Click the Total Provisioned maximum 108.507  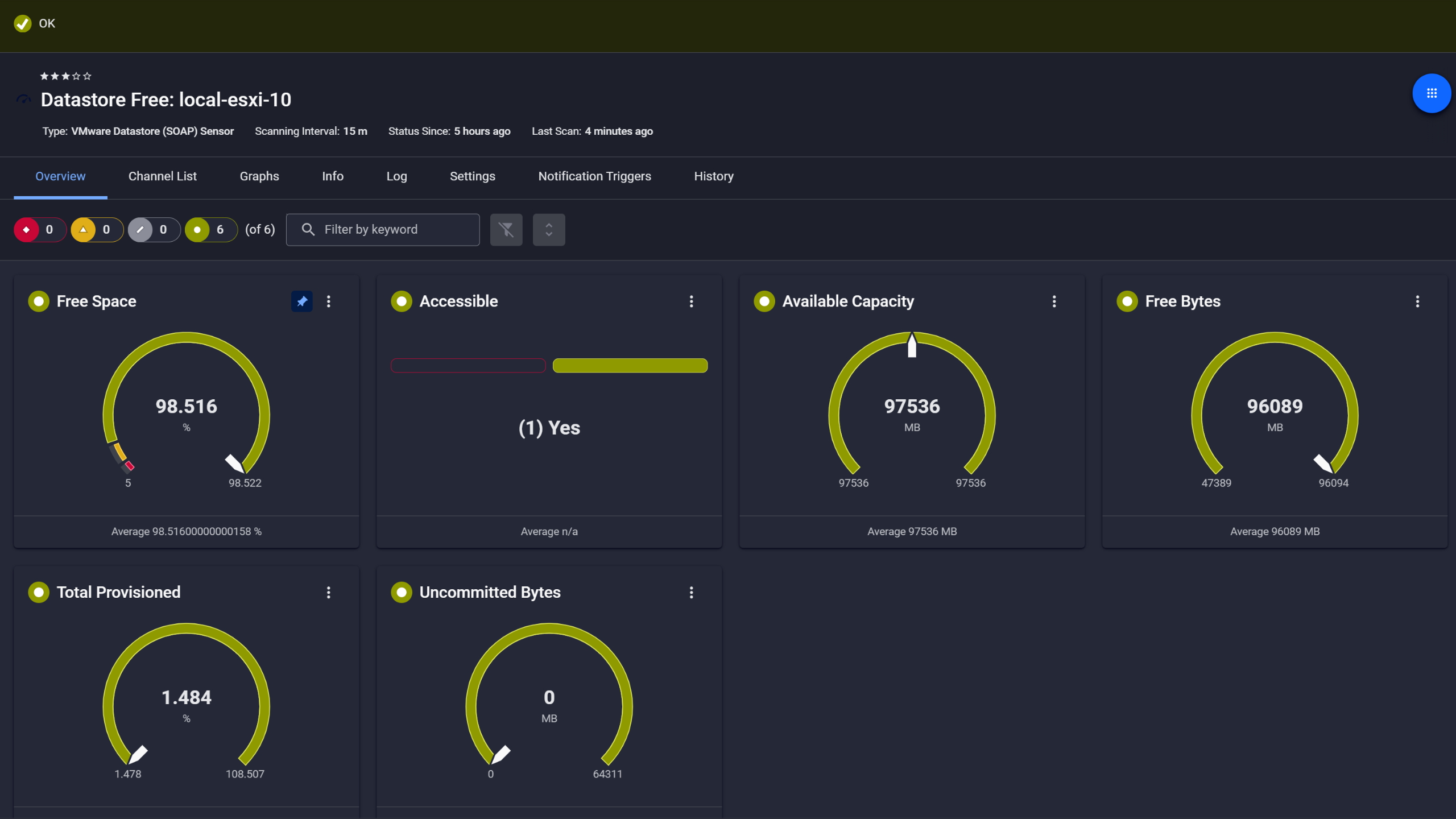pyautogui.click(x=245, y=774)
